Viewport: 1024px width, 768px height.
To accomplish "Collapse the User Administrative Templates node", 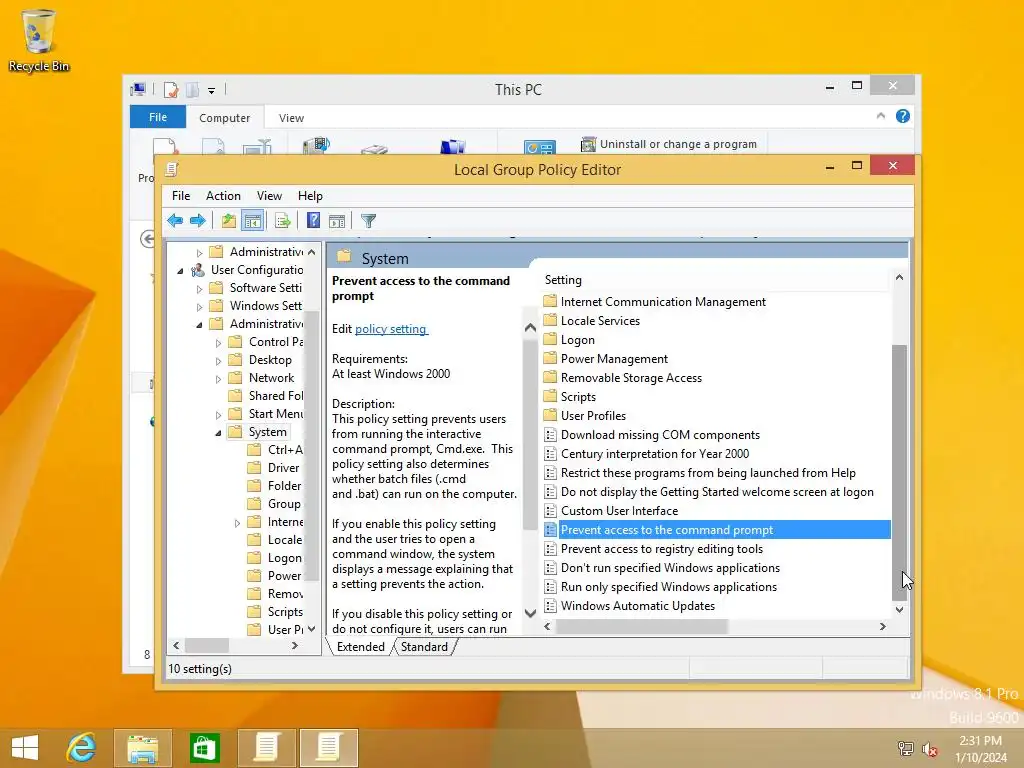I will coord(199,325).
